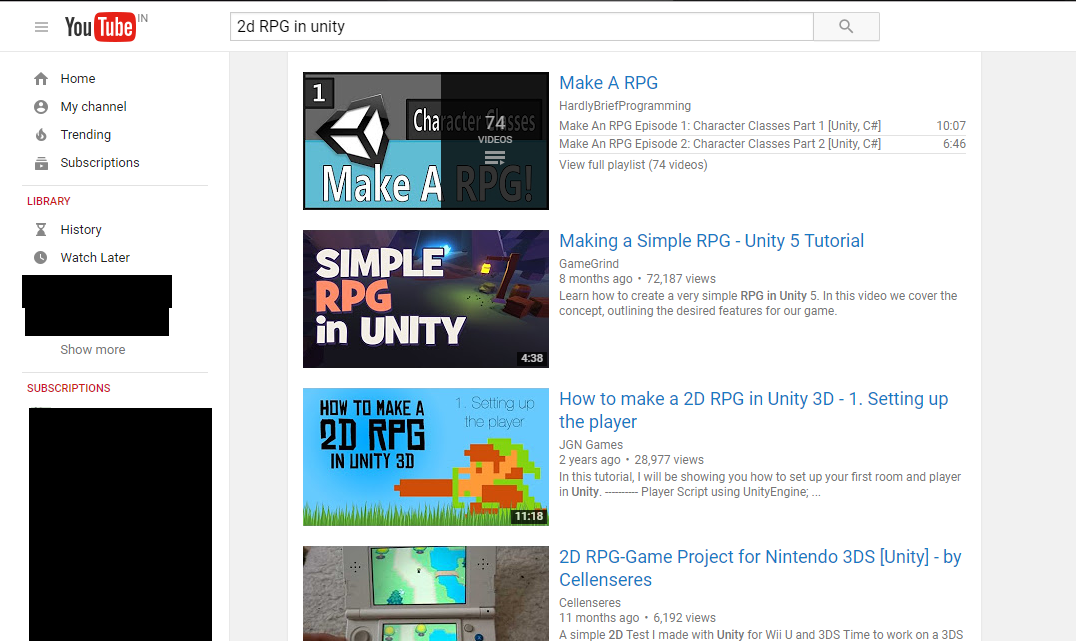Open My channel from sidebar
This screenshot has width=1076, height=641.
pyautogui.click(x=93, y=107)
